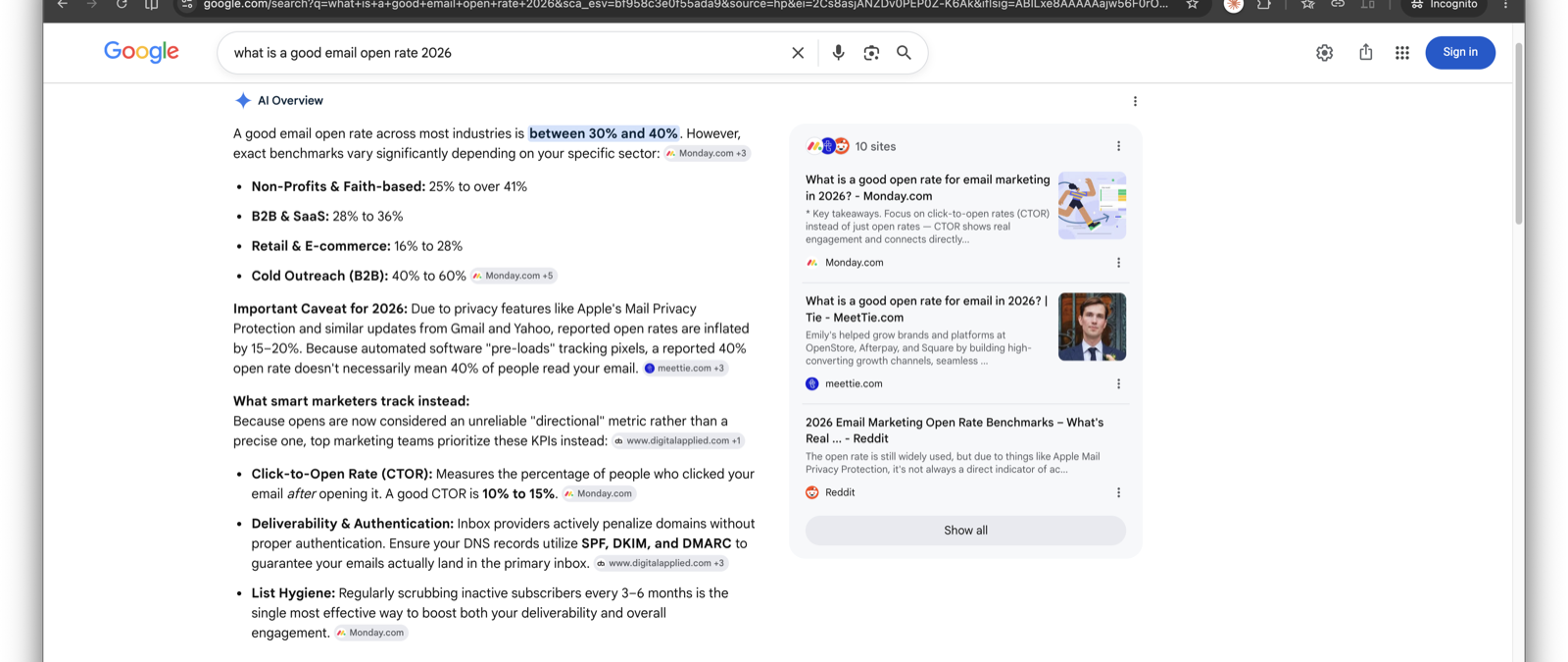Run search with the magnifying glass icon
This screenshot has height=662, width=1568.
904,53
